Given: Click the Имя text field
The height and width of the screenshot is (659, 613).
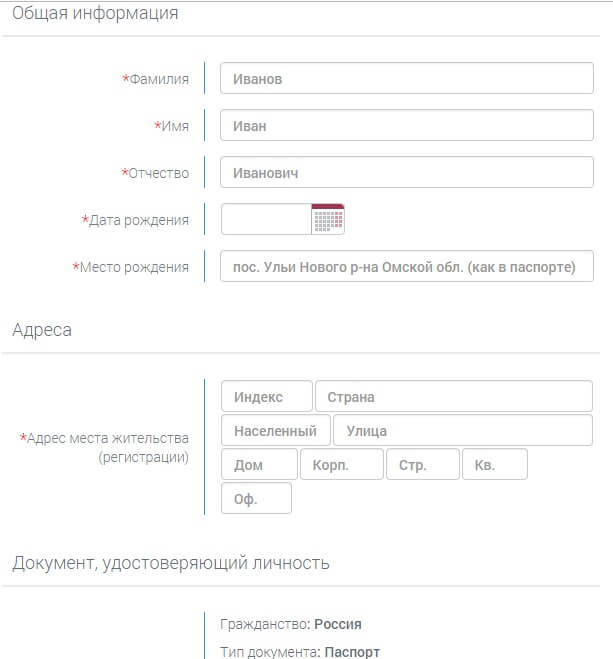Looking at the screenshot, I should click(x=407, y=125).
